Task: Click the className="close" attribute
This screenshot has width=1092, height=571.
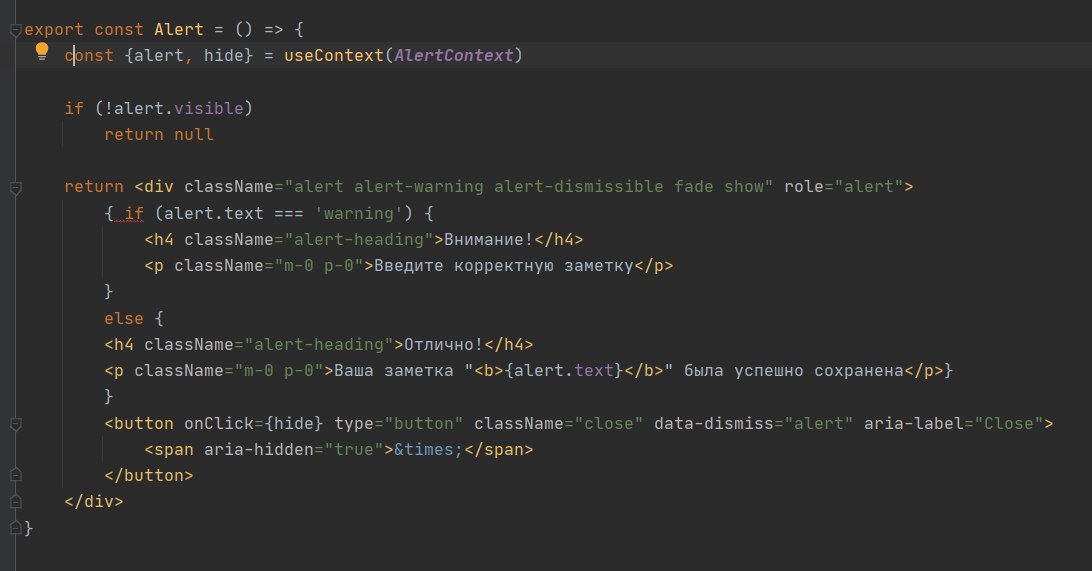Action: pyautogui.click(x=559, y=423)
